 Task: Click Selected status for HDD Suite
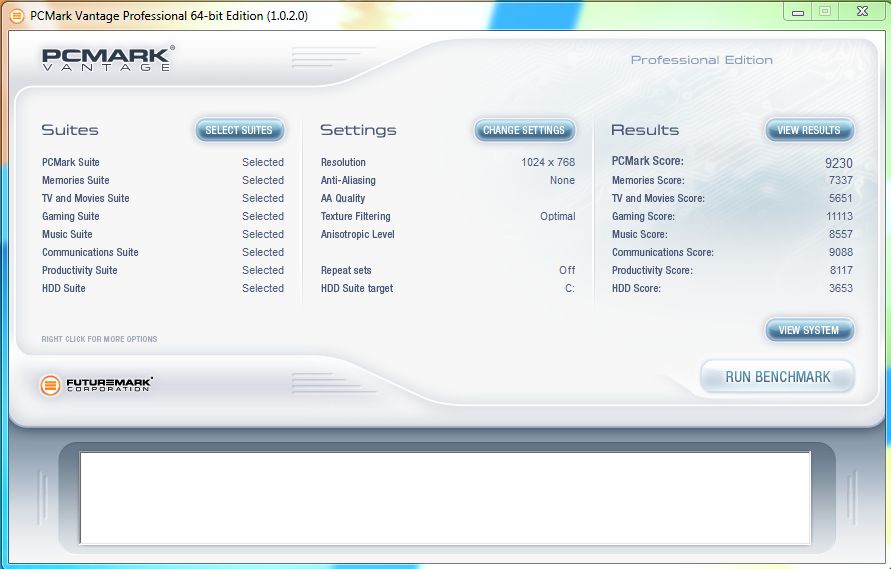click(263, 288)
